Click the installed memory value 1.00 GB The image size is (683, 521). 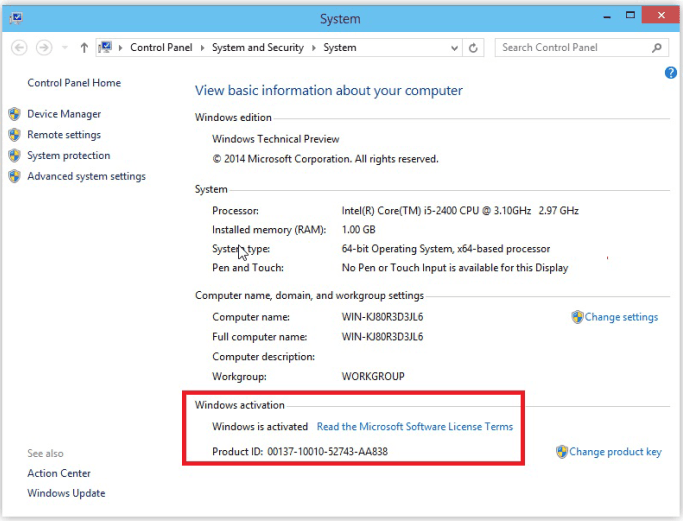pos(358,230)
